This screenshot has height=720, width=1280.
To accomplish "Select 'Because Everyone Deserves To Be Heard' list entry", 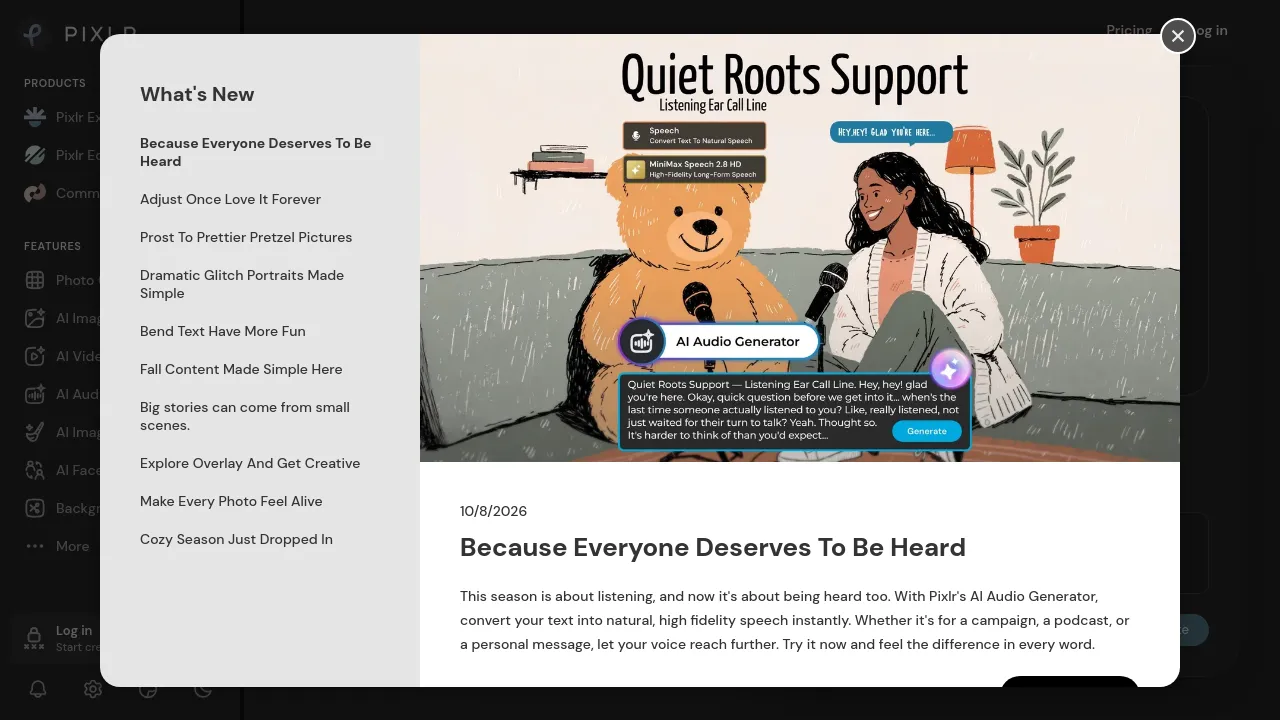I will pos(260,152).
